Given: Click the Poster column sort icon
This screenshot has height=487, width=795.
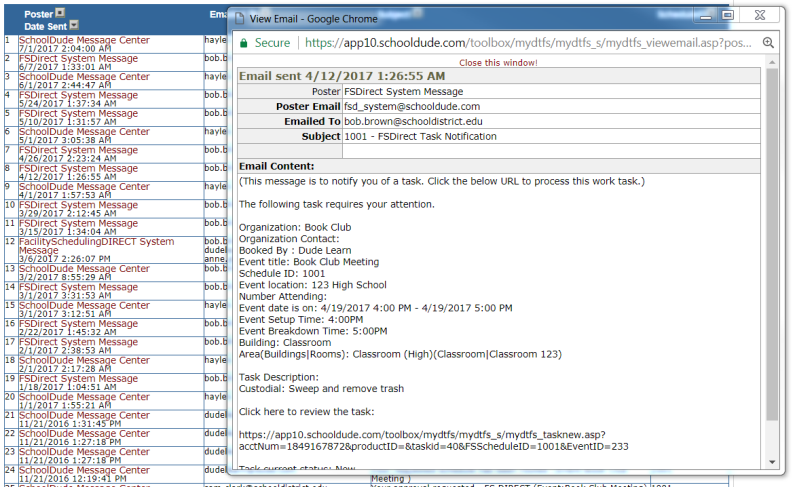Looking at the screenshot, I should [x=60, y=13].
